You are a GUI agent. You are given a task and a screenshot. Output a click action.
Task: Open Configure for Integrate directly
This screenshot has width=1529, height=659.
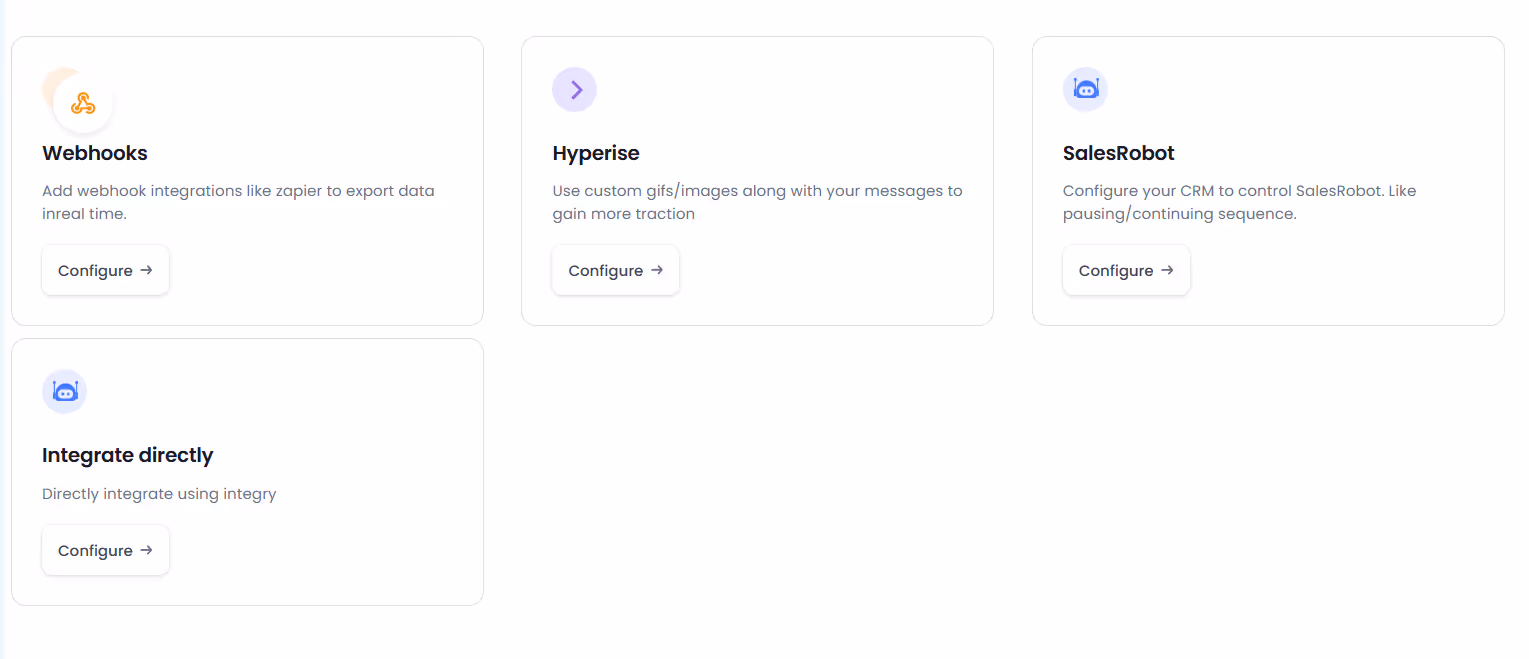105,550
